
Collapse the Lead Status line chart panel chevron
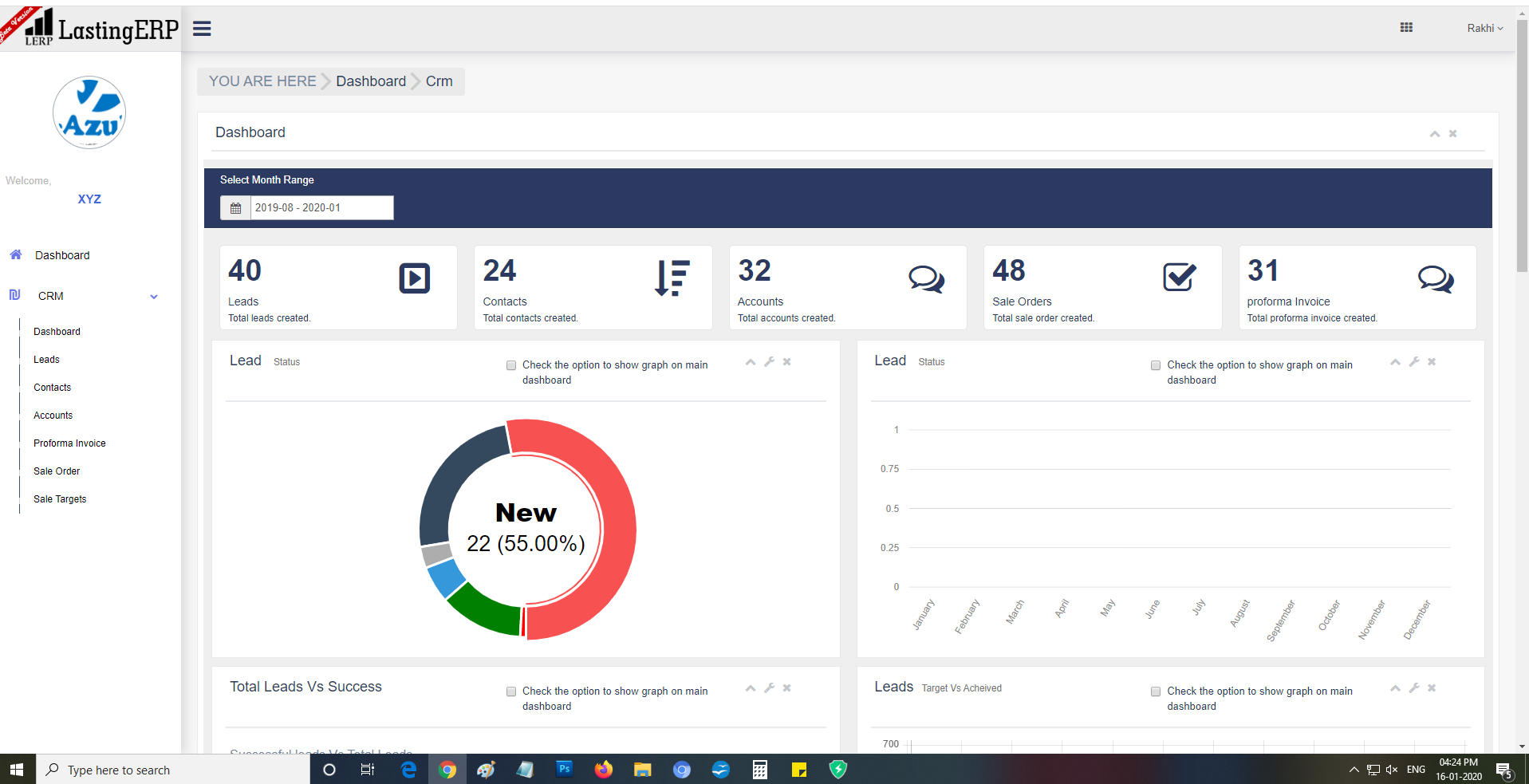tap(1395, 362)
